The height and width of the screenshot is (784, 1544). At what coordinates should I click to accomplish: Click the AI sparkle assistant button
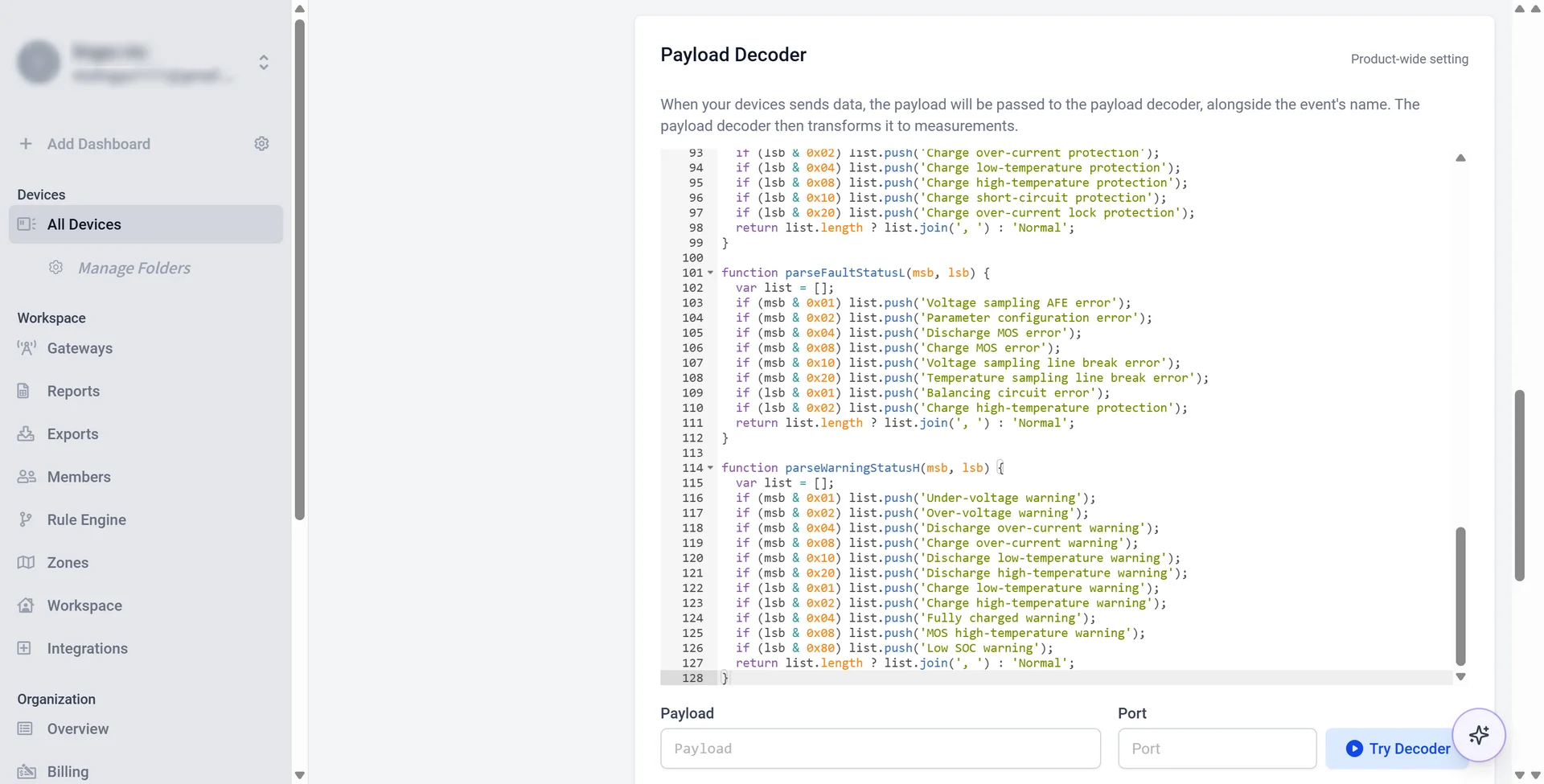click(1478, 735)
